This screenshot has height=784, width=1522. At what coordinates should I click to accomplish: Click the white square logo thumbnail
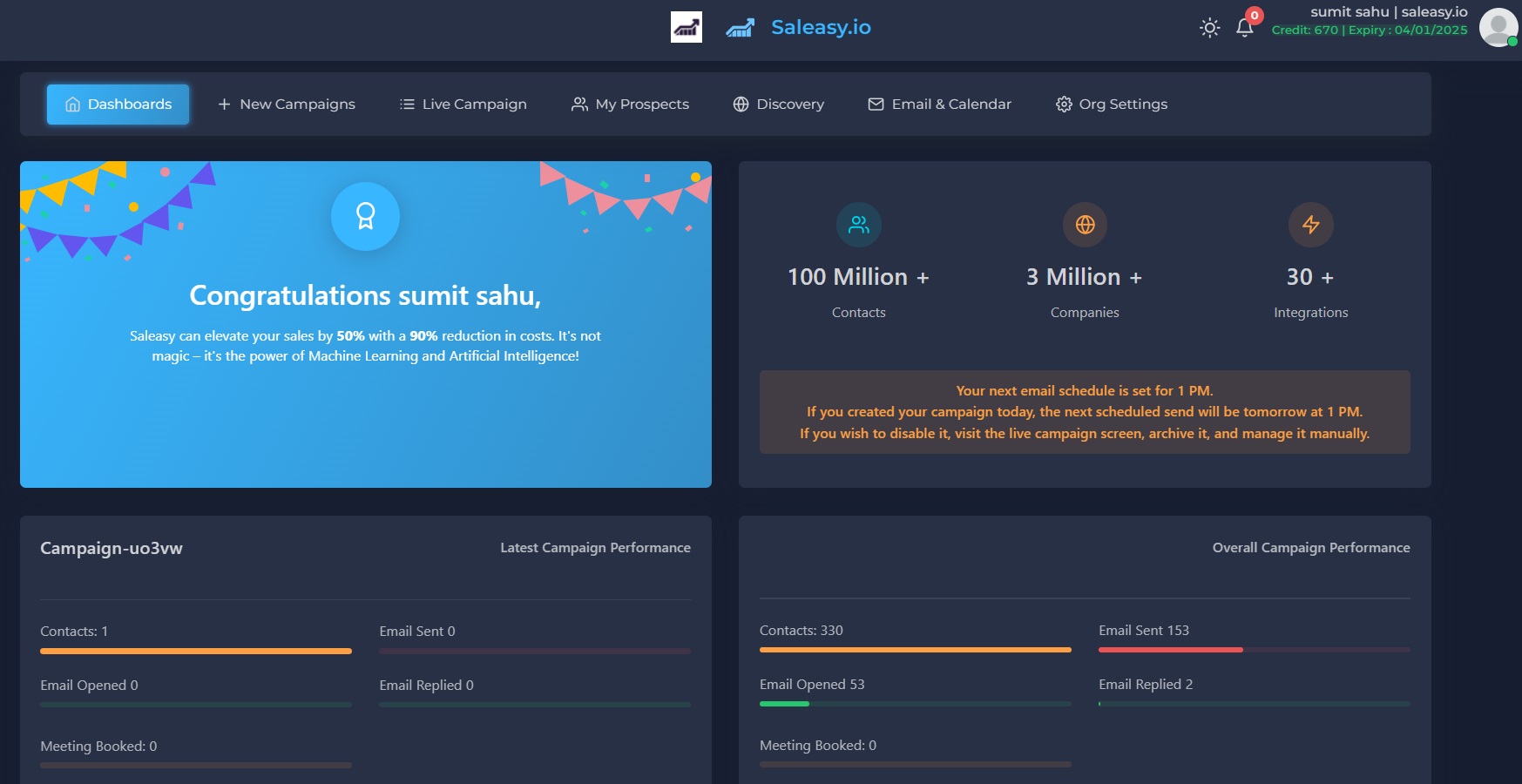pos(687,27)
